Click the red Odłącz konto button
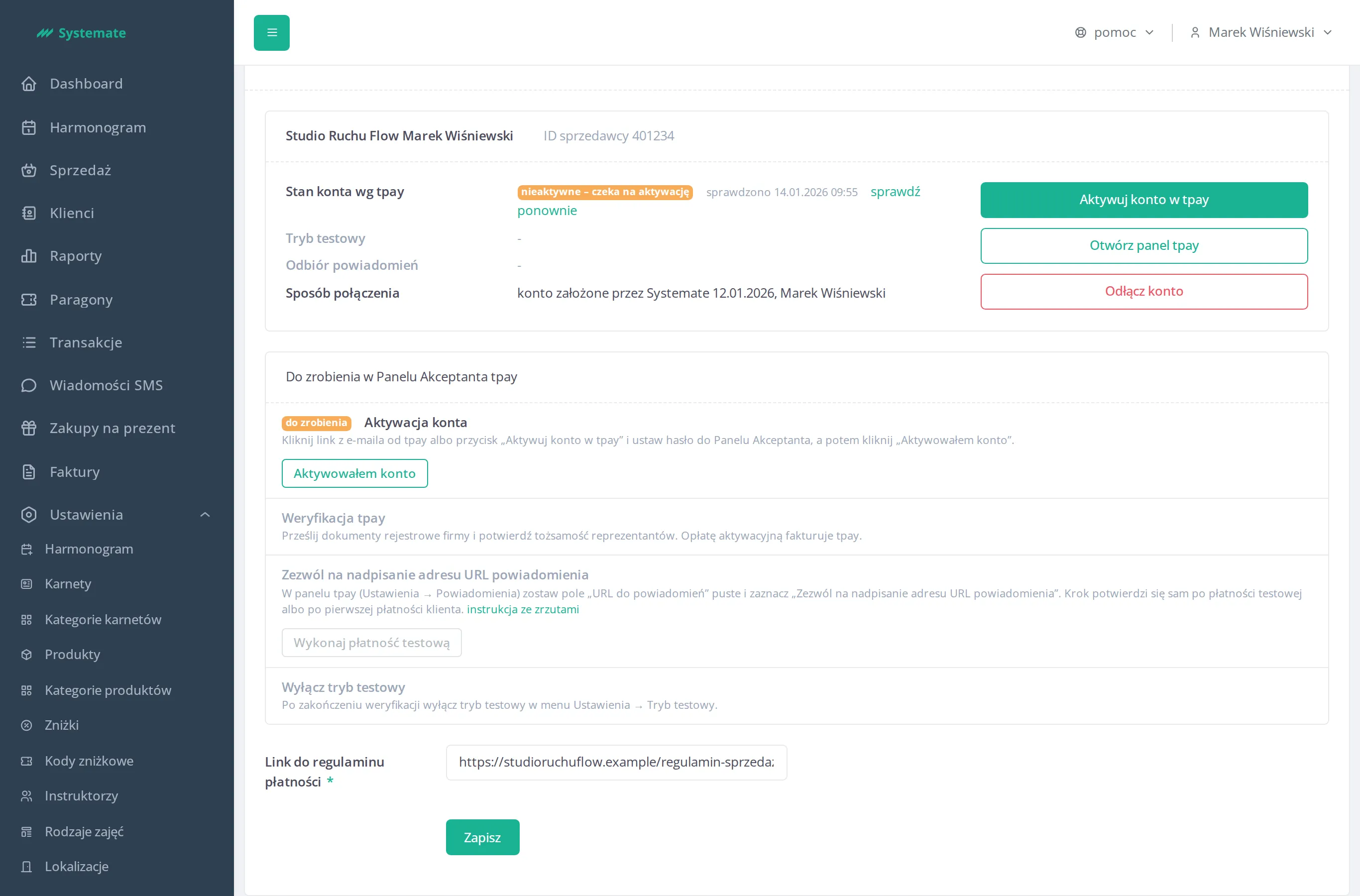Image resolution: width=1360 pixels, height=896 pixels. pyautogui.click(x=1144, y=291)
